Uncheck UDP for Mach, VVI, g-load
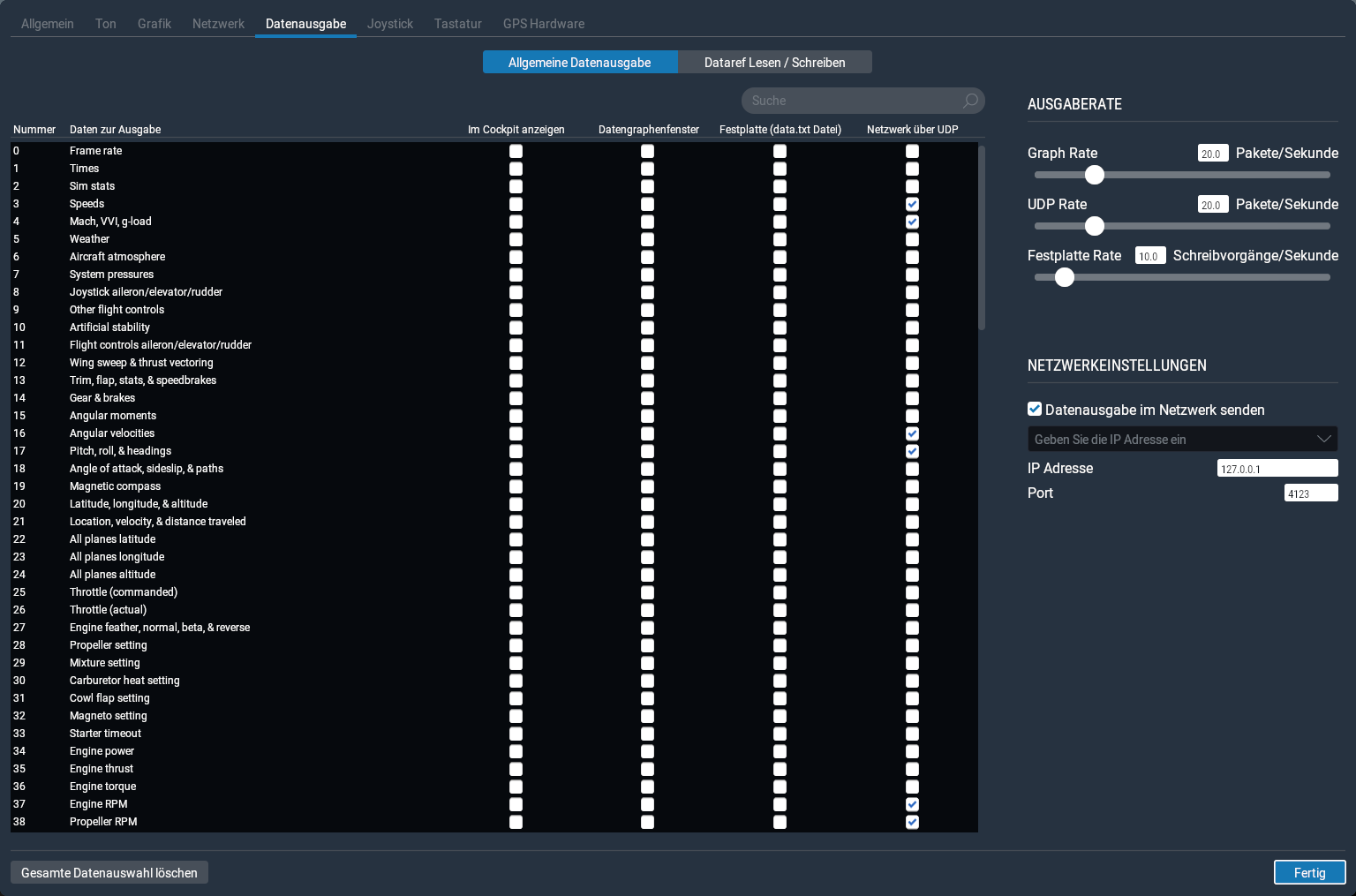This screenshot has height=896, width=1356. 912,222
